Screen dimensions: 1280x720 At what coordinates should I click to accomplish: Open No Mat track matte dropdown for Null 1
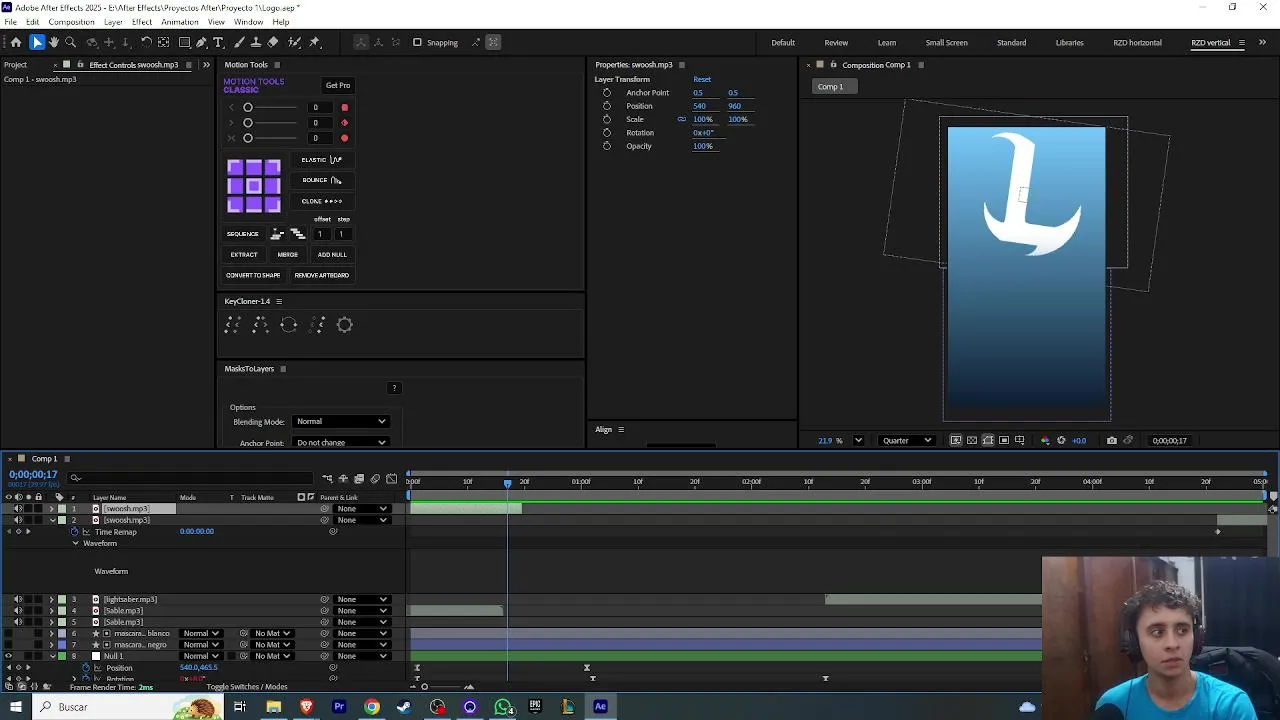[x=272, y=656]
